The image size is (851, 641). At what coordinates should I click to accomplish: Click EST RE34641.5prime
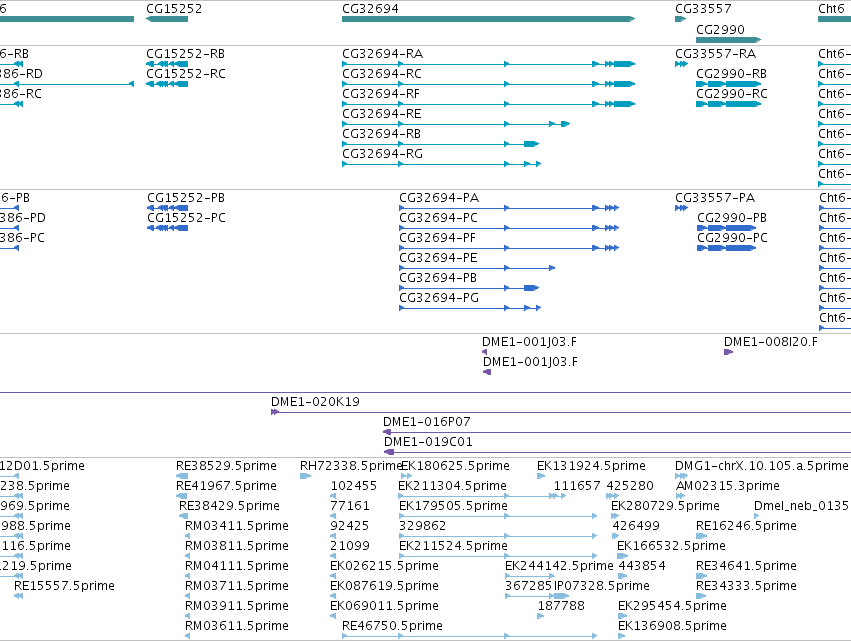pyautogui.click(x=746, y=567)
